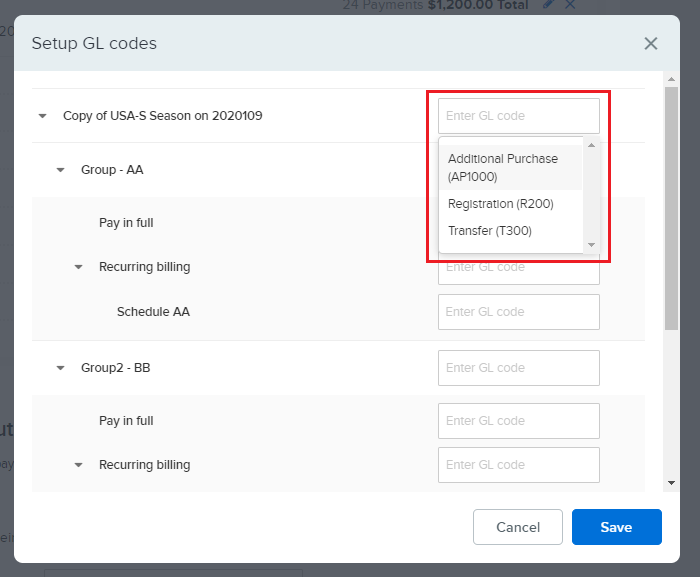Collapse Recurring billing under Group2 - BB
The image size is (700, 577).
[78, 465]
